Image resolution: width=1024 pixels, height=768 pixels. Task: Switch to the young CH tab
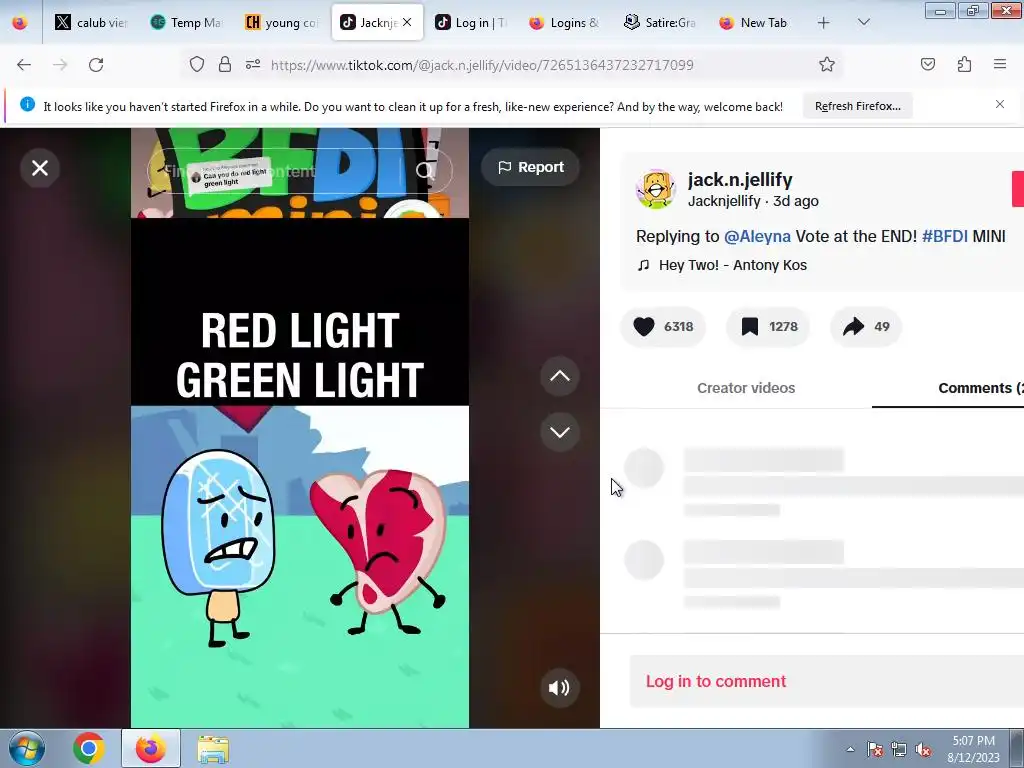tap(281, 22)
